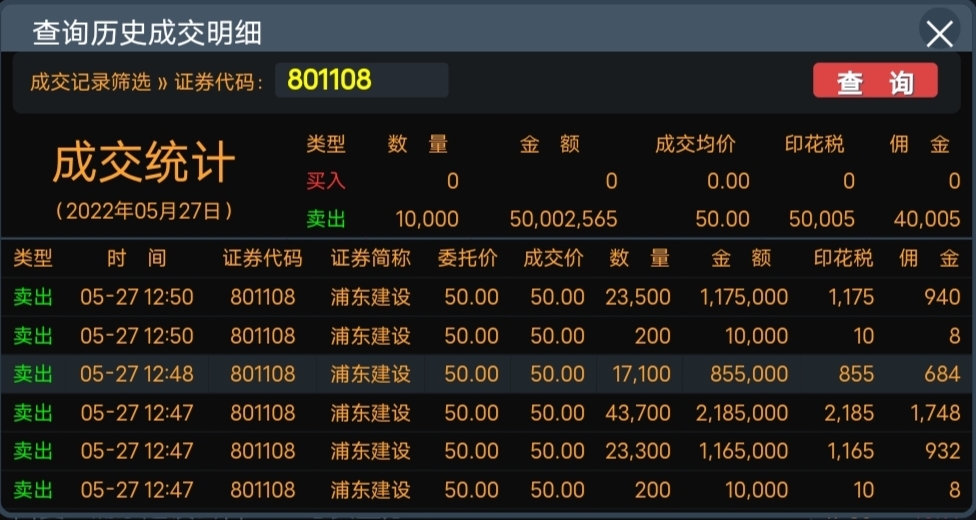The image size is (976, 520).
Task: Select the 委托价 column header
Action: [x=467, y=258]
